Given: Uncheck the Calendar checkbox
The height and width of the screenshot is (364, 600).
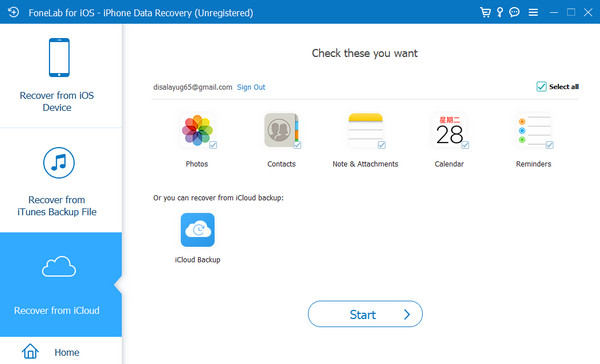Looking at the screenshot, I should 465,145.
